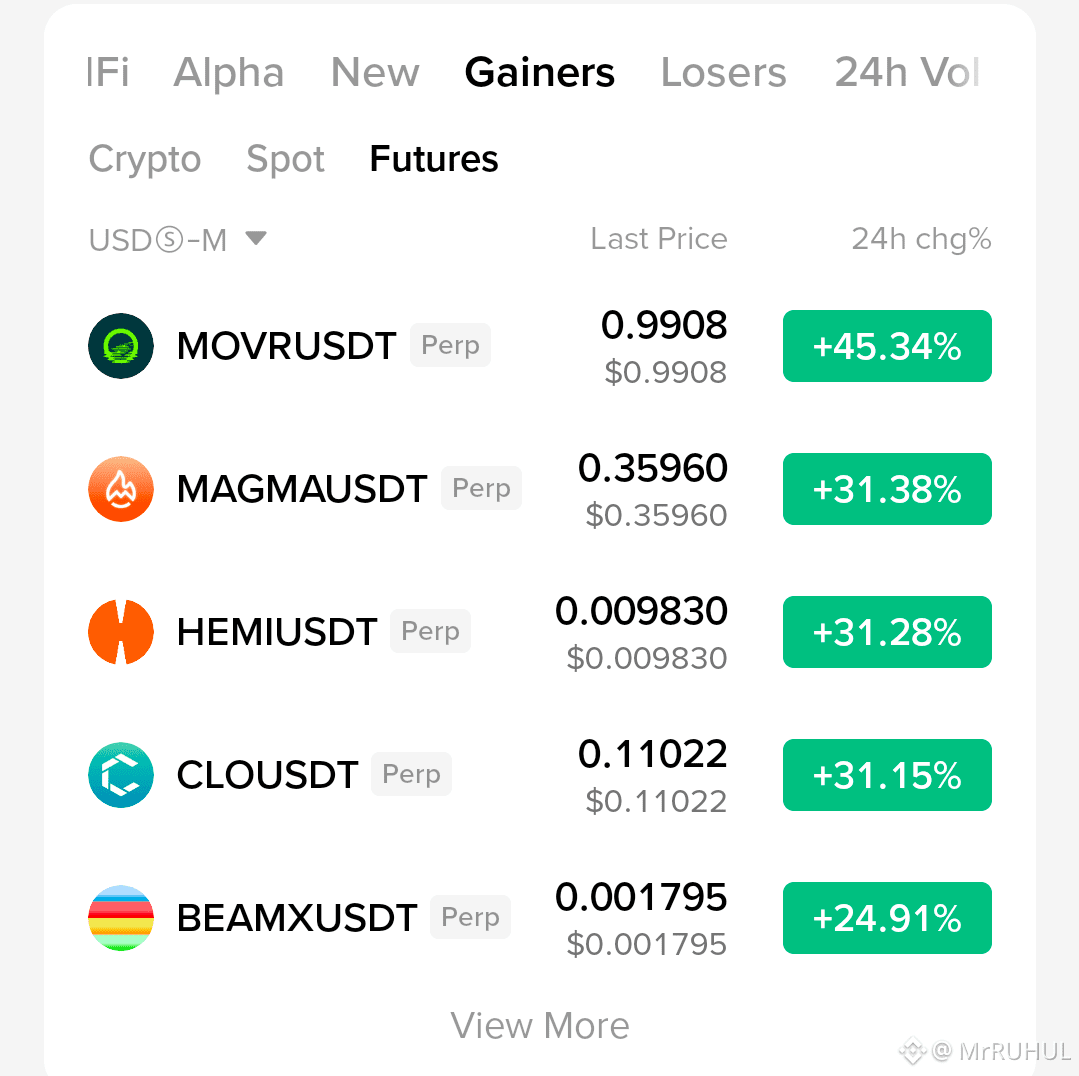Image resolution: width=1079 pixels, height=1076 pixels.
Task: Select the Crypto sub-tab
Action: click(145, 160)
